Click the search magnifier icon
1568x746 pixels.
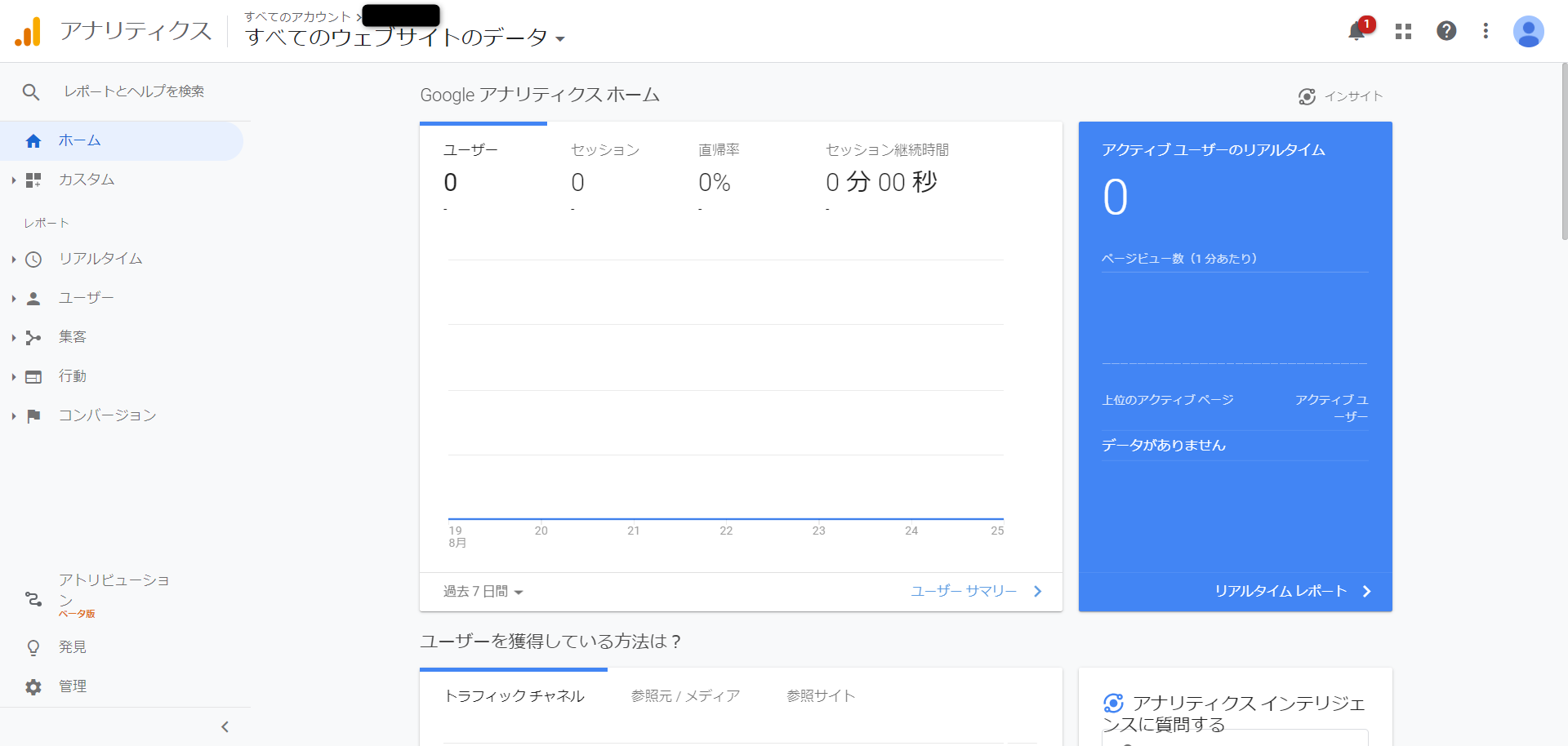[x=31, y=92]
